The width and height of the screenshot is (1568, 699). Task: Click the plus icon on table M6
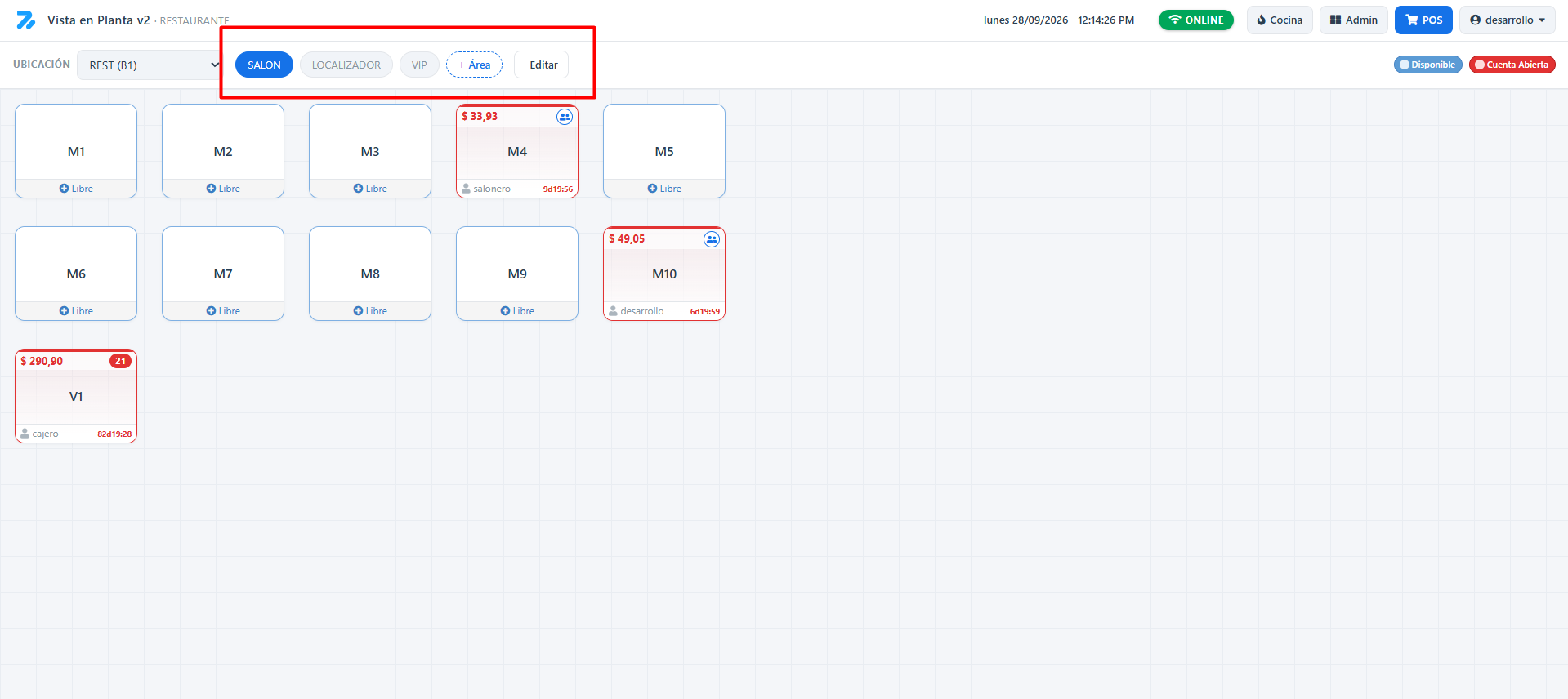click(64, 311)
